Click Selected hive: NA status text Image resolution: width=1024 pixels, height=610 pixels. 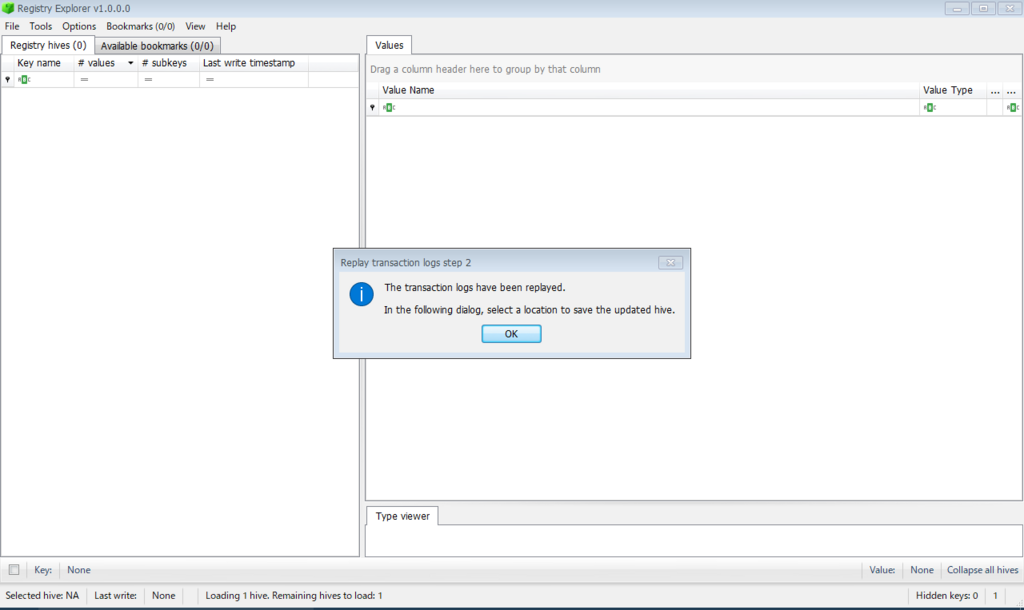(42, 595)
